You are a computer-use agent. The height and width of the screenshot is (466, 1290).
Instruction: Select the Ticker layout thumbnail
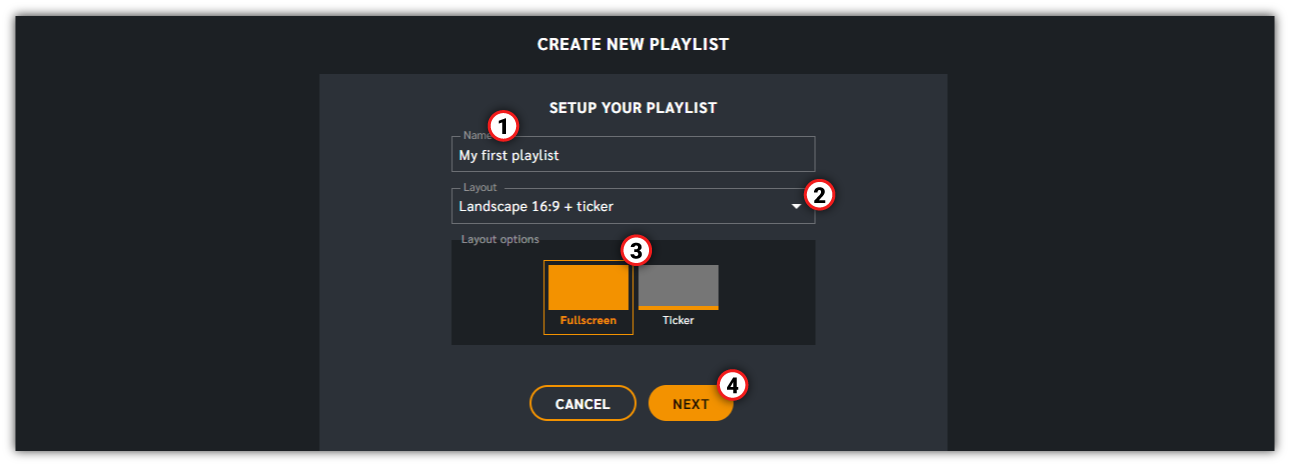[678, 287]
